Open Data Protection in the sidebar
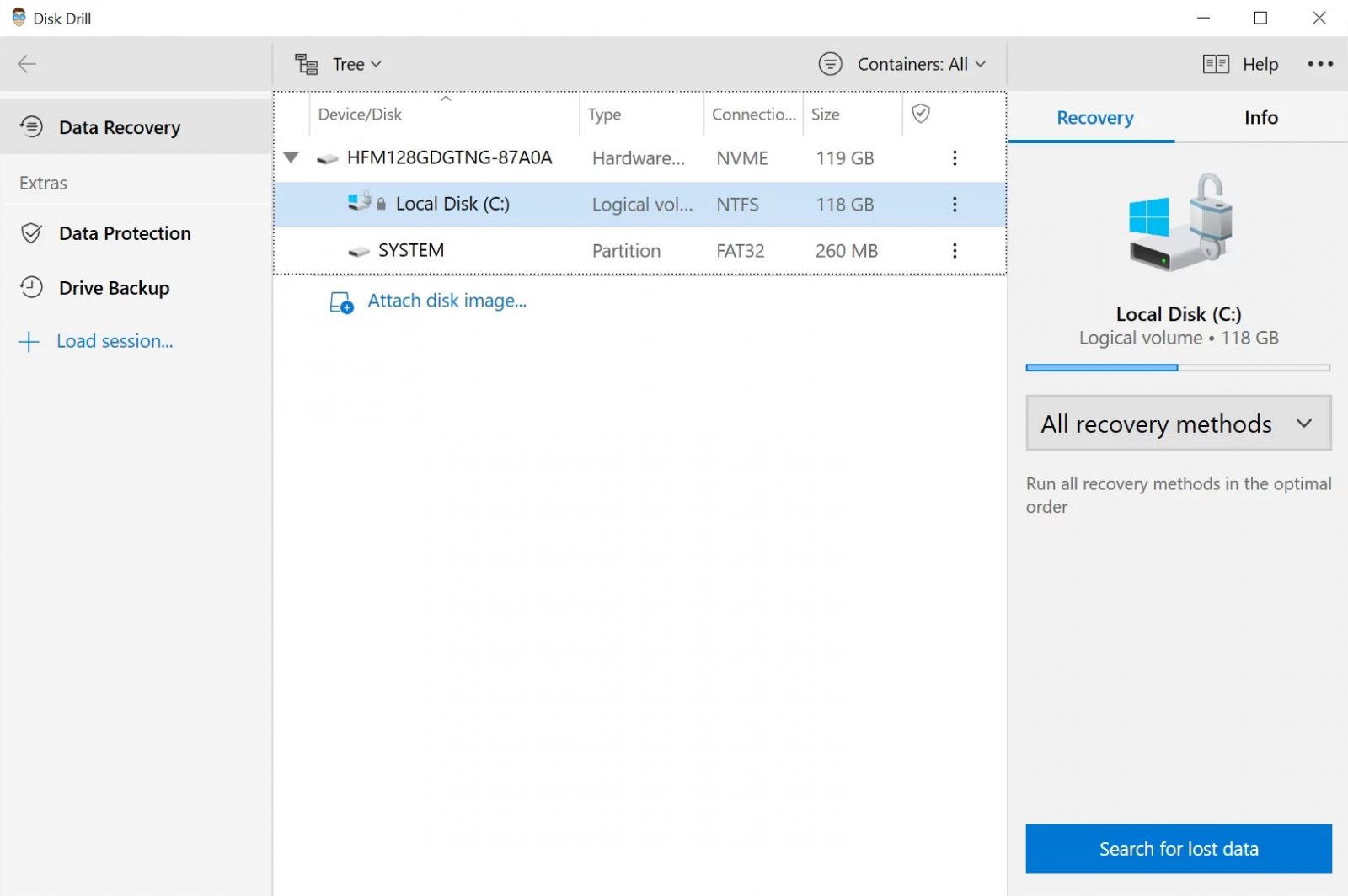Image resolution: width=1348 pixels, height=896 pixels. pyautogui.click(x=125, y=233)
